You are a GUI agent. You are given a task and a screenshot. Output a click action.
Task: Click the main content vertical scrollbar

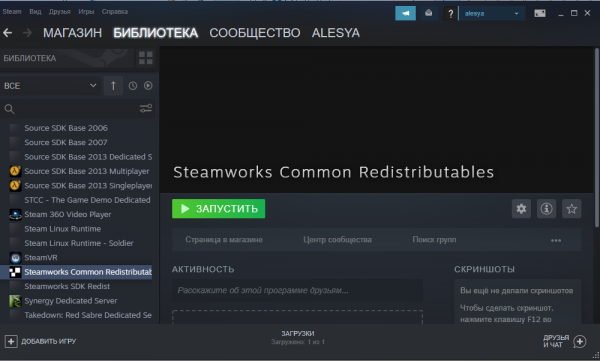[597, 137]
